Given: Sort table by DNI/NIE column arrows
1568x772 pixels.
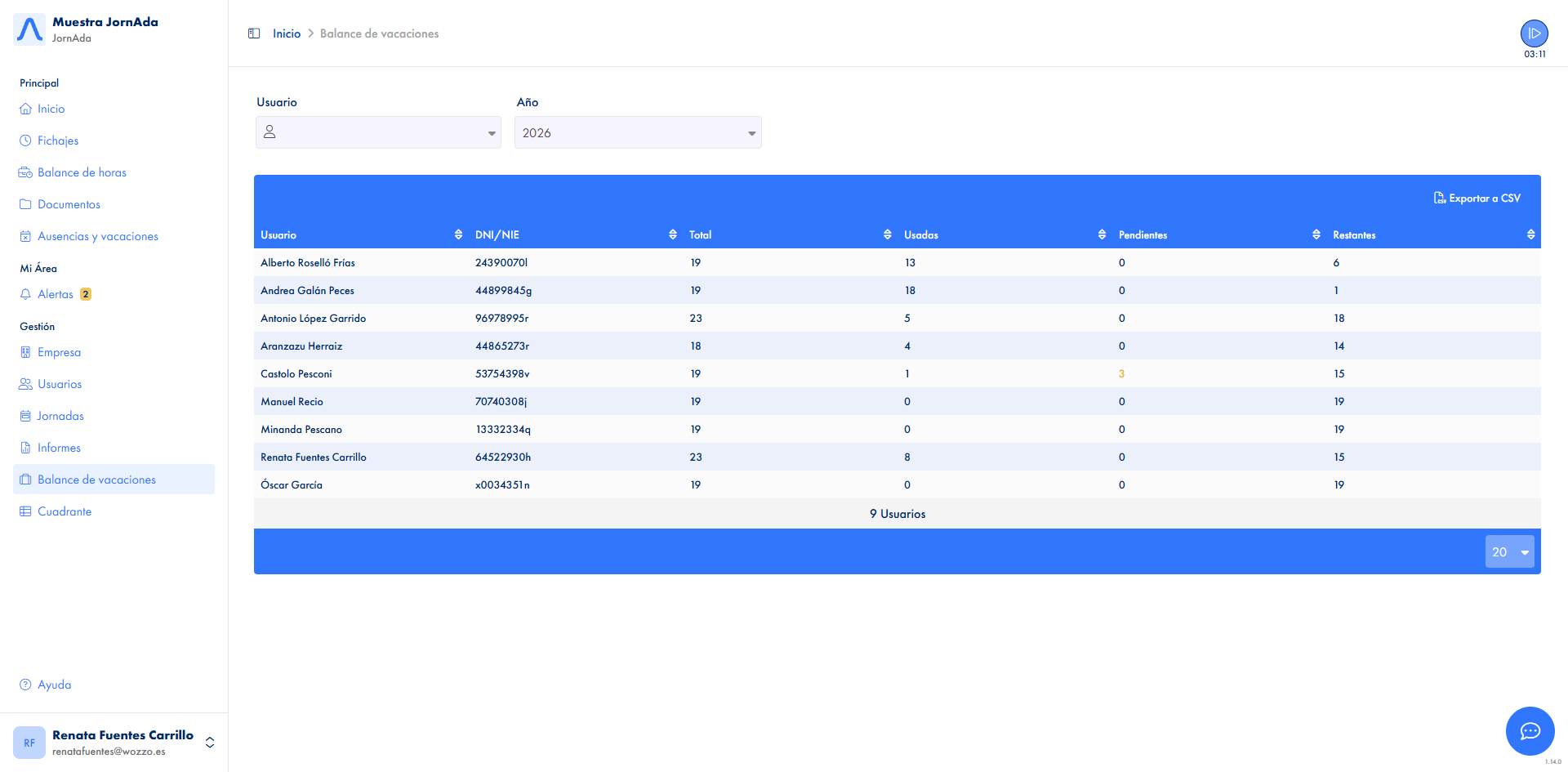Looking at the screenshot, I should (x=673, y=234).
